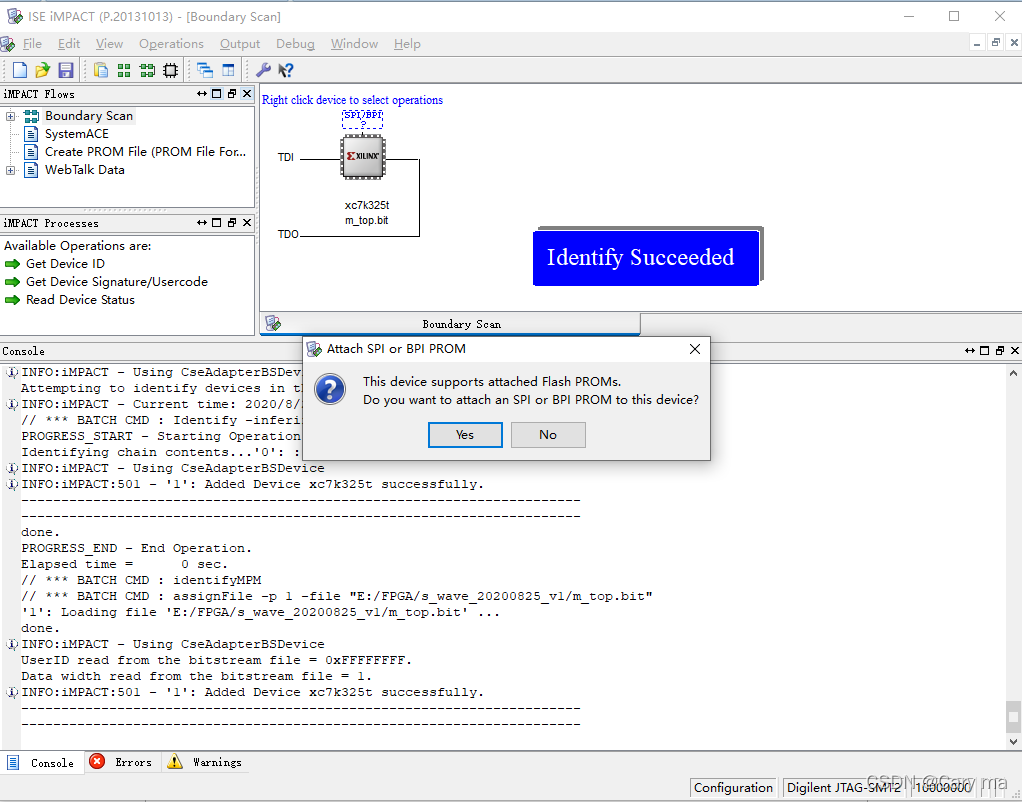Close the Attach SPI or BPI PROM dialog
This screenshot has height=802, width=1022.
[695, 349]
